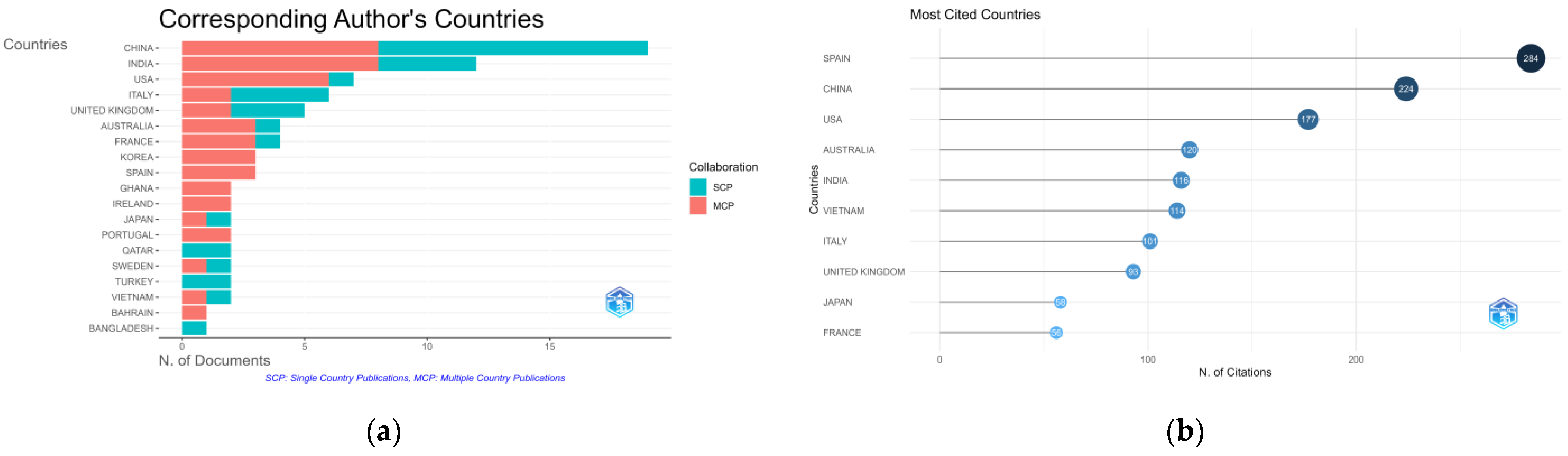Click the MCP red legend swatch

pos(698,206)
